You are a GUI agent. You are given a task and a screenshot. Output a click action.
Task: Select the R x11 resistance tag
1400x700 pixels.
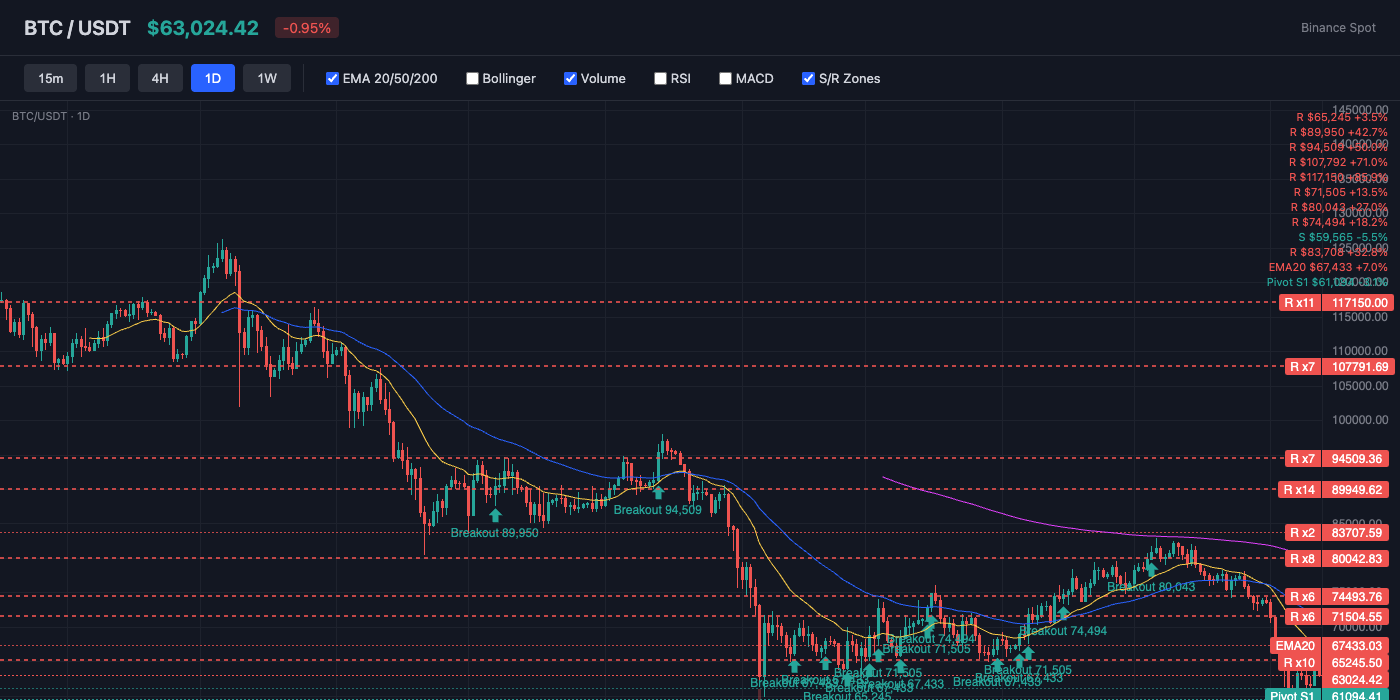[x=1299, y=302]
